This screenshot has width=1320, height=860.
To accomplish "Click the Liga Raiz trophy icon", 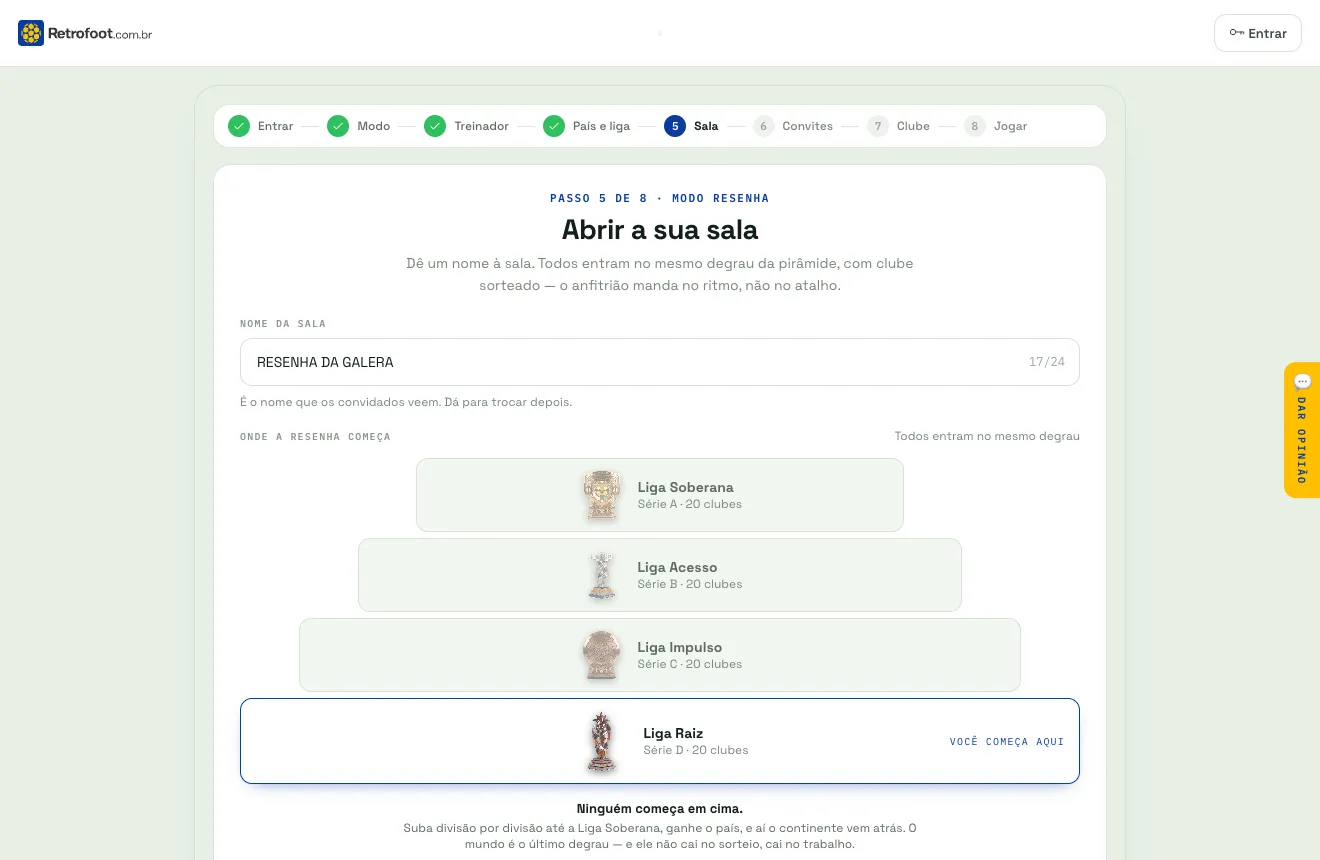I will 602,741.
